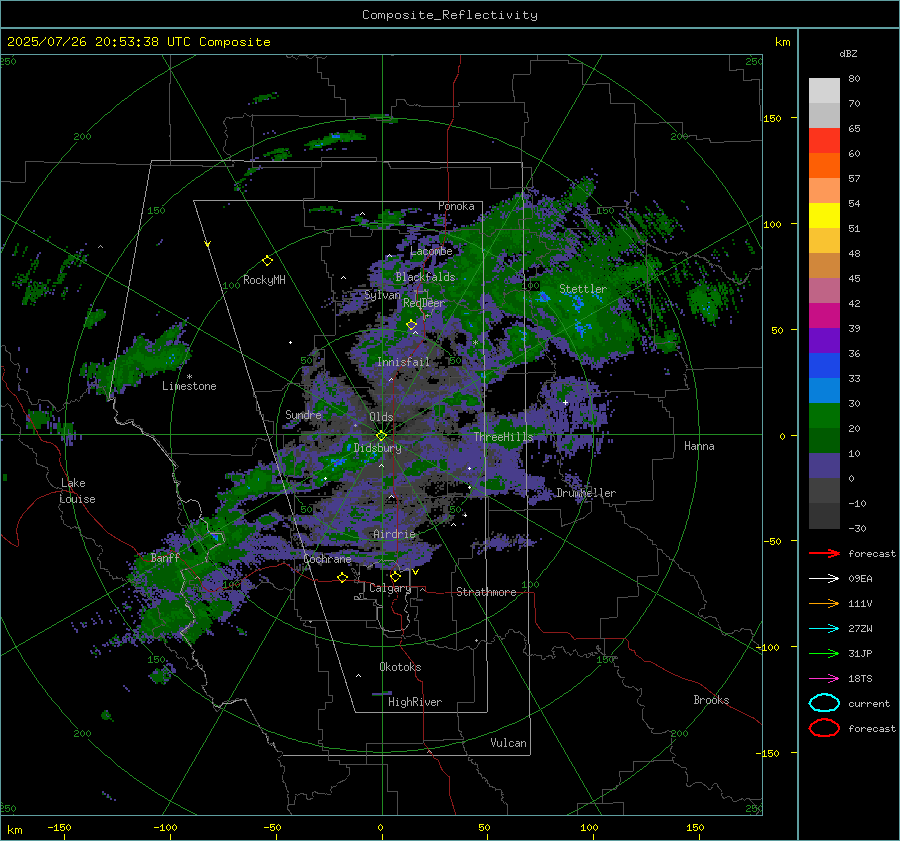Click the yellow diamond marker below Cochrane
900x841 pixels.
(342, 577)
